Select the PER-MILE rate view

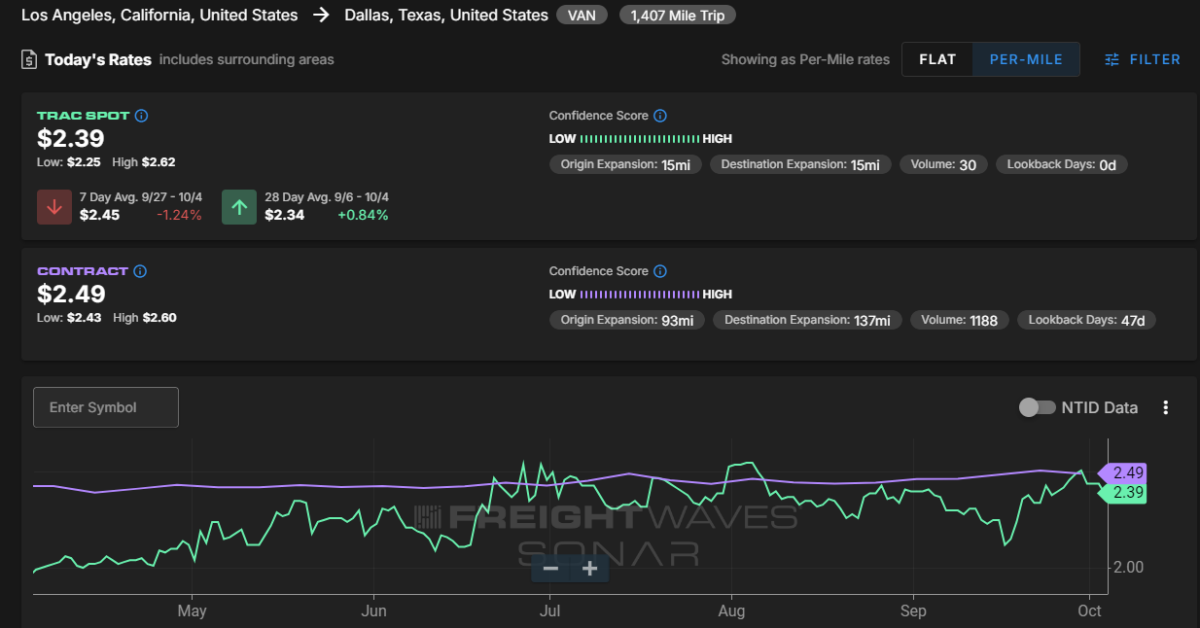(1026, 59)
